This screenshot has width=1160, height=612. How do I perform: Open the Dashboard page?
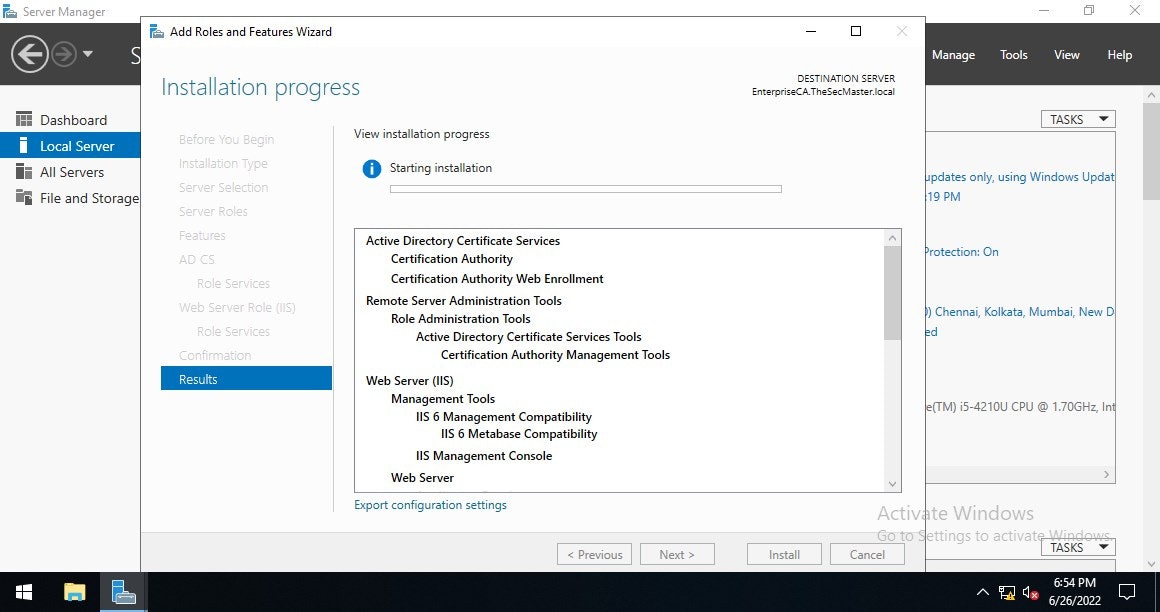73,120
